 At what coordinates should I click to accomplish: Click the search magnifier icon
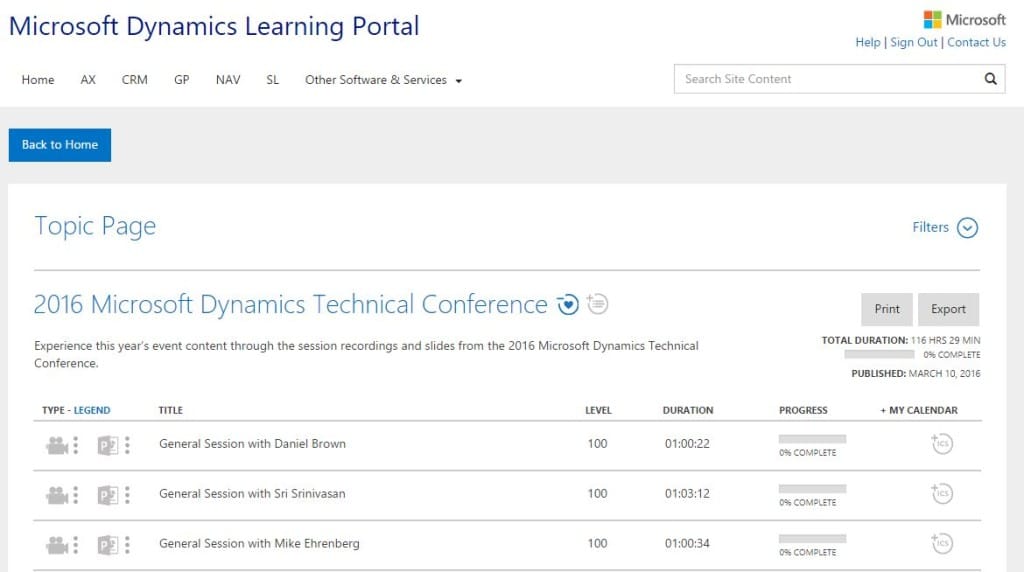990,79
